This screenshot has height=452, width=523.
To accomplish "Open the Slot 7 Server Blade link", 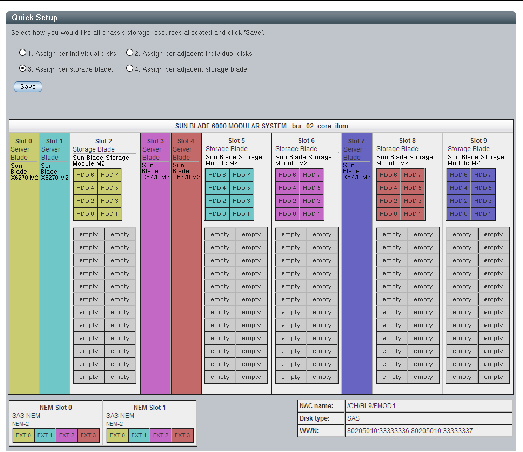I will point(352,153).
